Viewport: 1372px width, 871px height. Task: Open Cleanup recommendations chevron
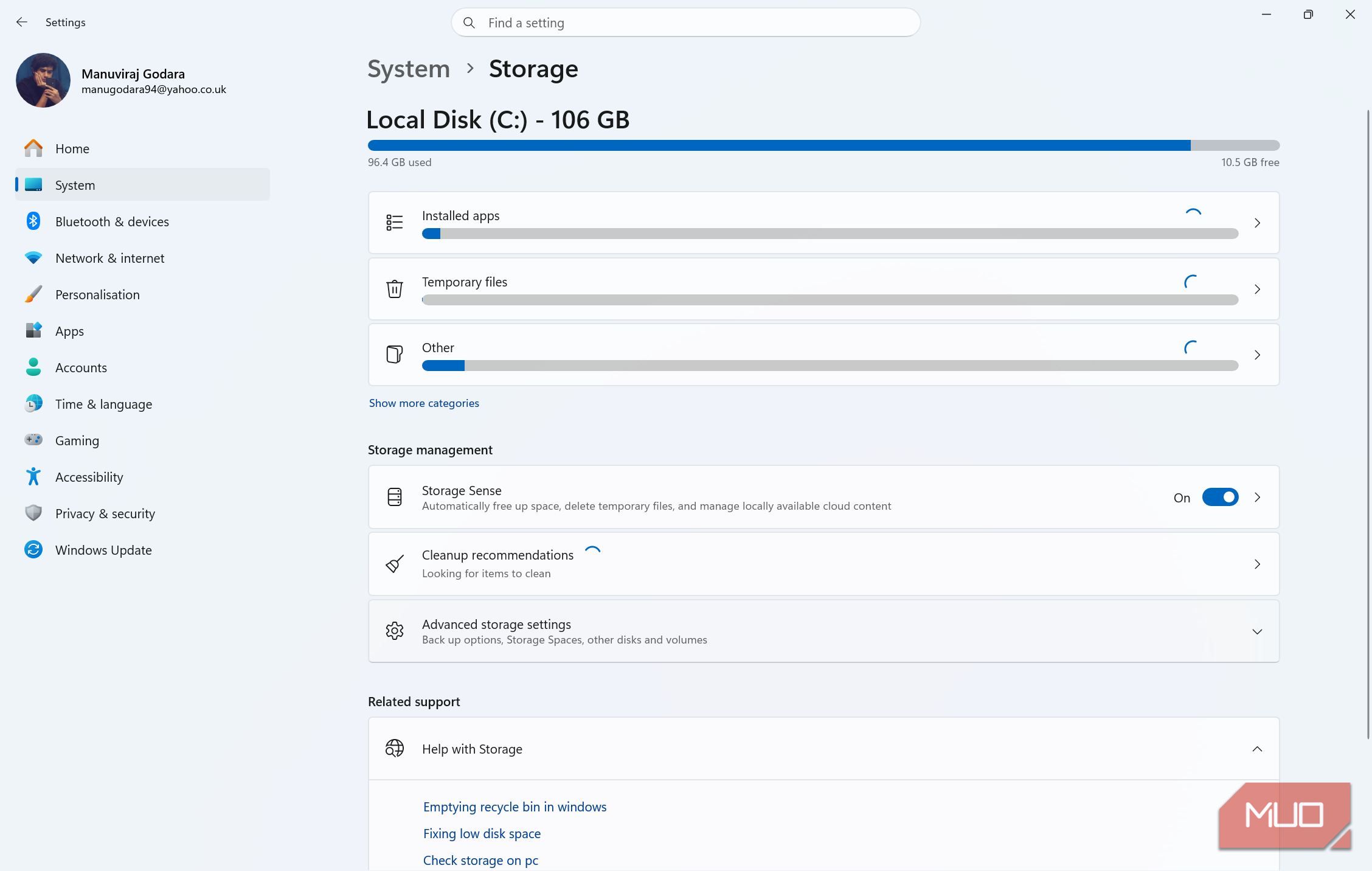1257,564
